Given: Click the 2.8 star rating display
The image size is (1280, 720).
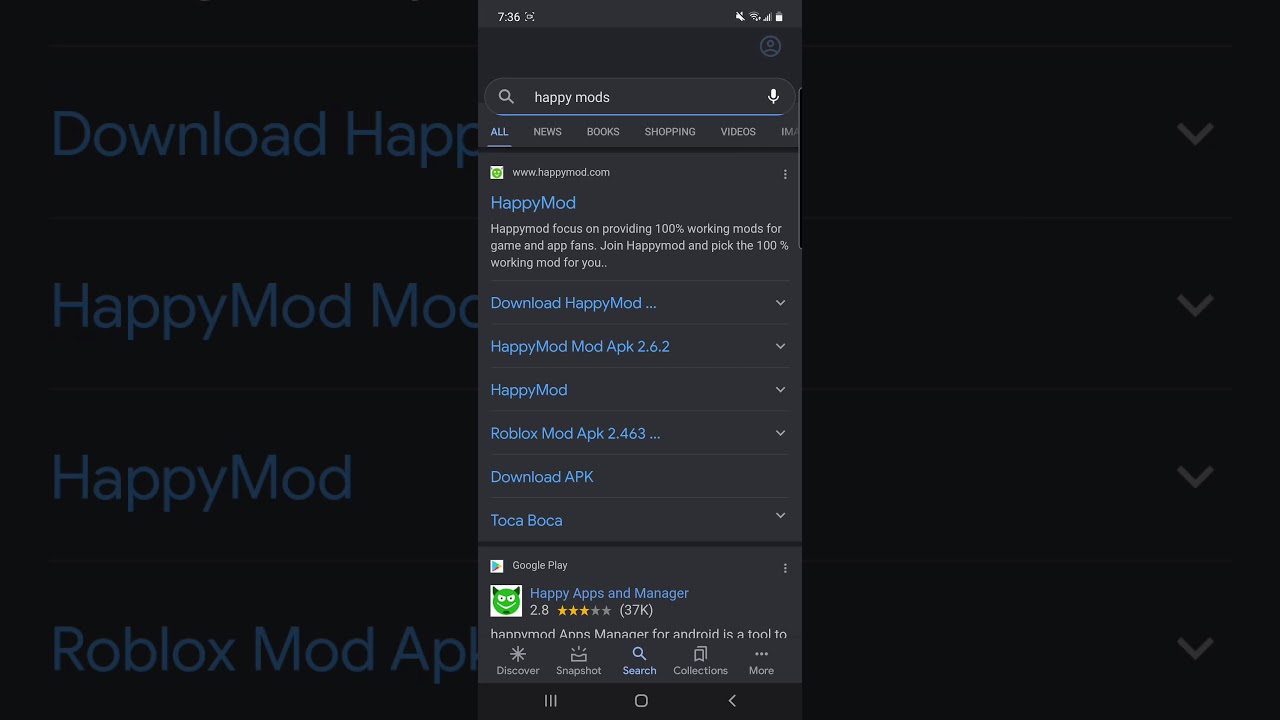Looking at the screenshot, I should click(x=570, y=610).
